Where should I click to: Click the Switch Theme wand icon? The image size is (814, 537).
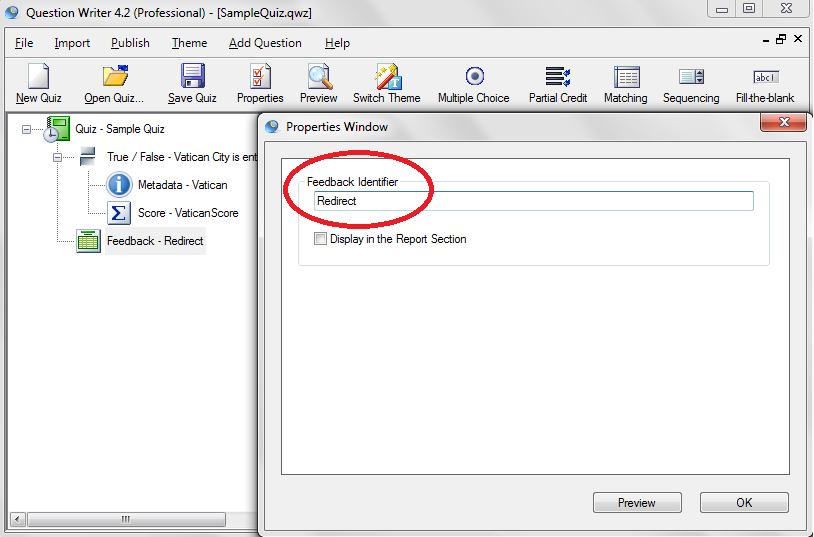(x=387, y=76)
